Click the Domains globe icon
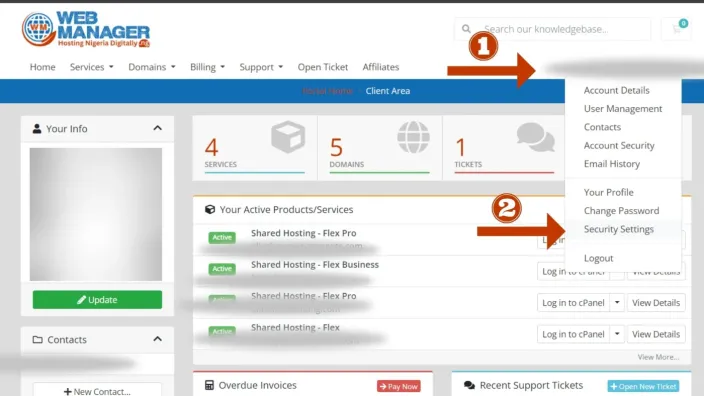Image resolution: width=704 pixels, height=396 pixels. point(414,137)
